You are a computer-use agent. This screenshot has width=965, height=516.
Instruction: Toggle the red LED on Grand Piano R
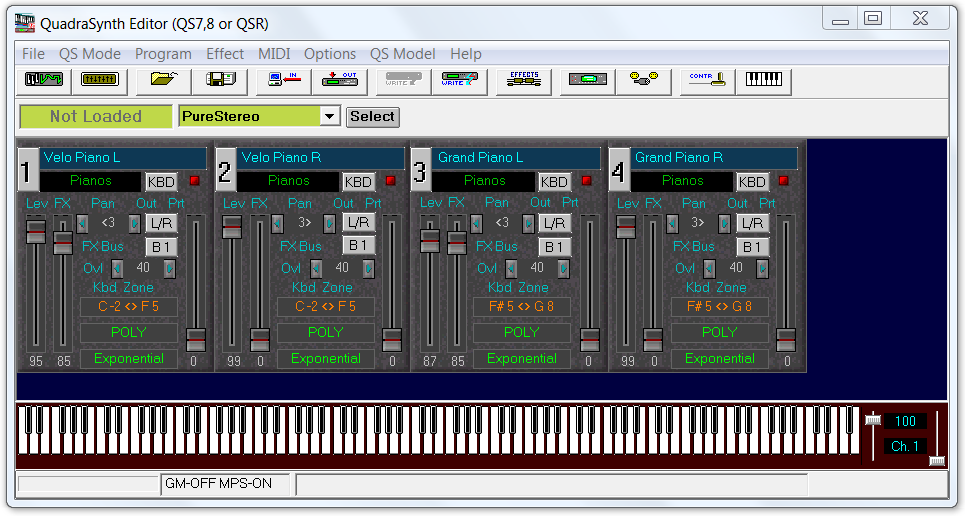(784, 181)
